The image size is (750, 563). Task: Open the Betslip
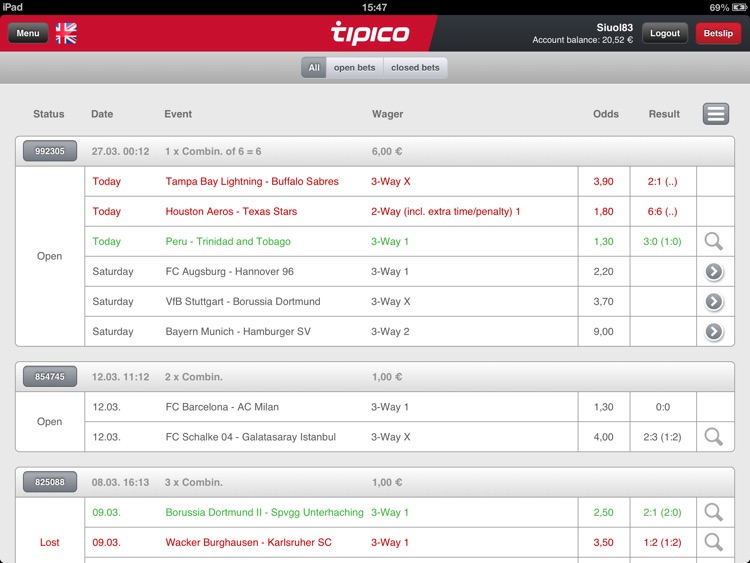click(x=718, y=33)
